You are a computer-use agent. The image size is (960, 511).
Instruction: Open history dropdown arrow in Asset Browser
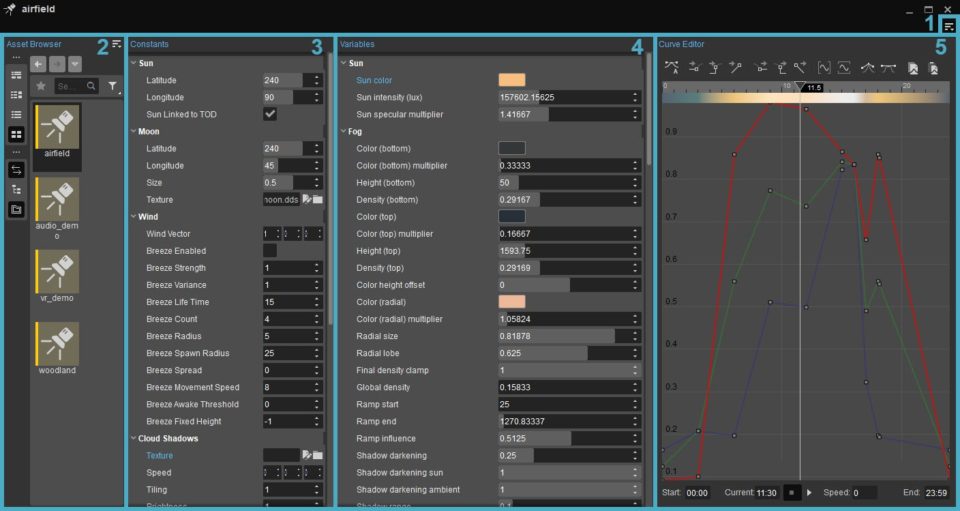(x=75, y=64)
